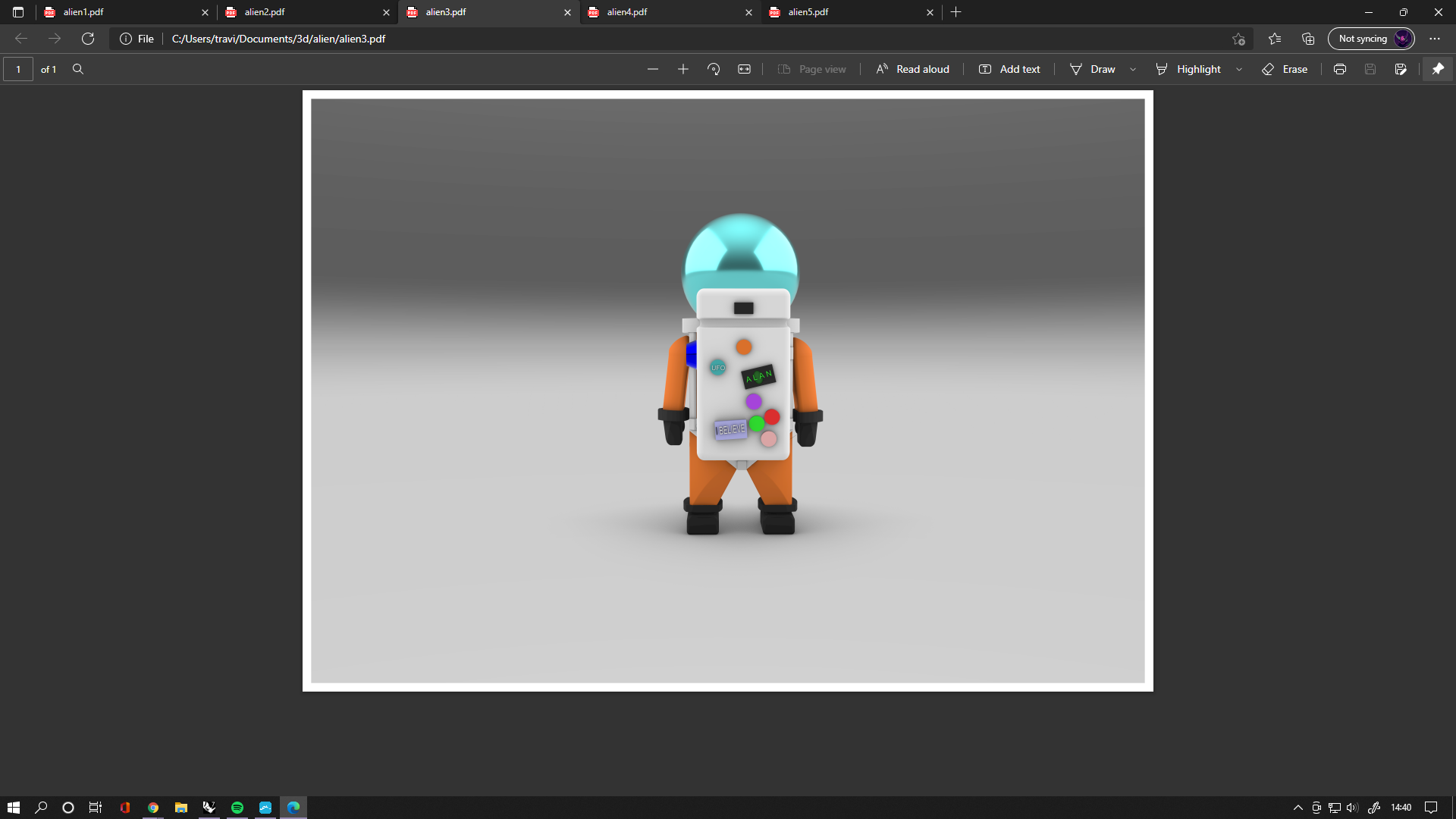Image resolution: width=1456 pixels, height=819 pixels.
Task: Switch to the alien1.pdf tab
Action: [x=121, y=12]
